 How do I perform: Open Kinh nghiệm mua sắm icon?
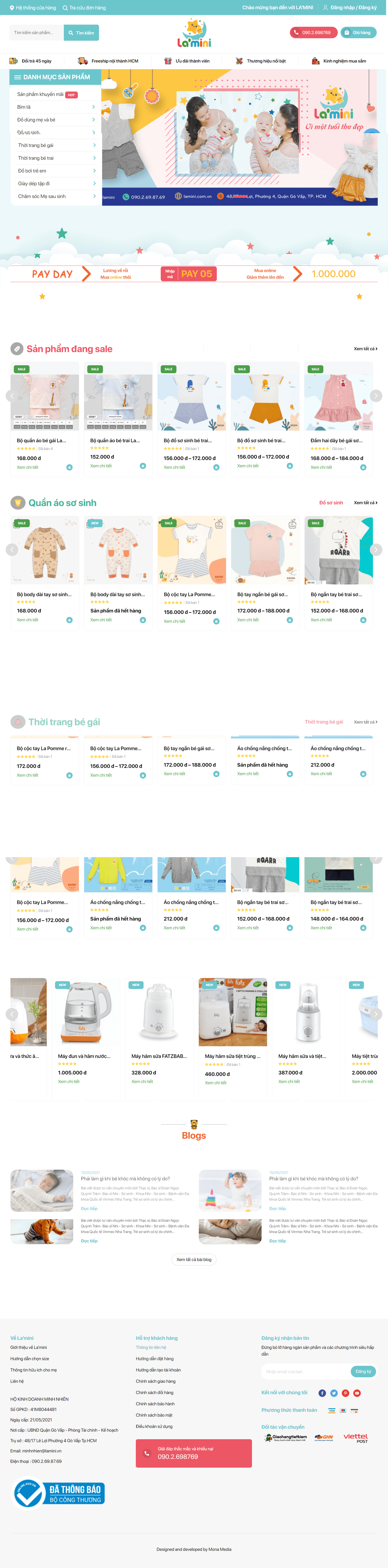(x=316, y=61)
